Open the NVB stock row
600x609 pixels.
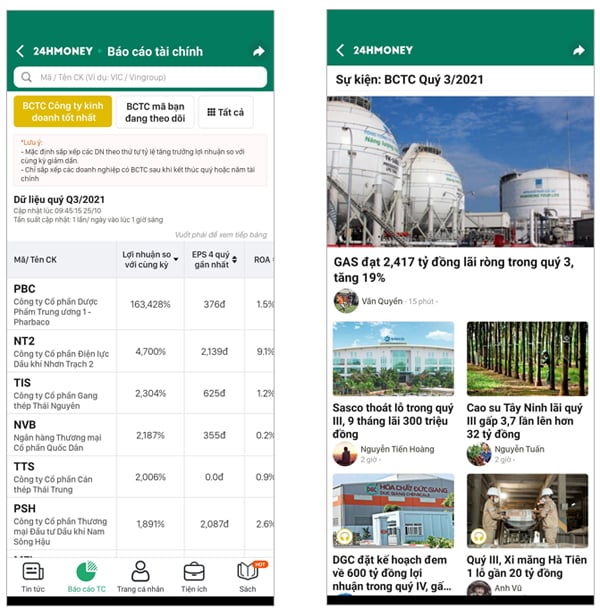[x=140, y=435]
